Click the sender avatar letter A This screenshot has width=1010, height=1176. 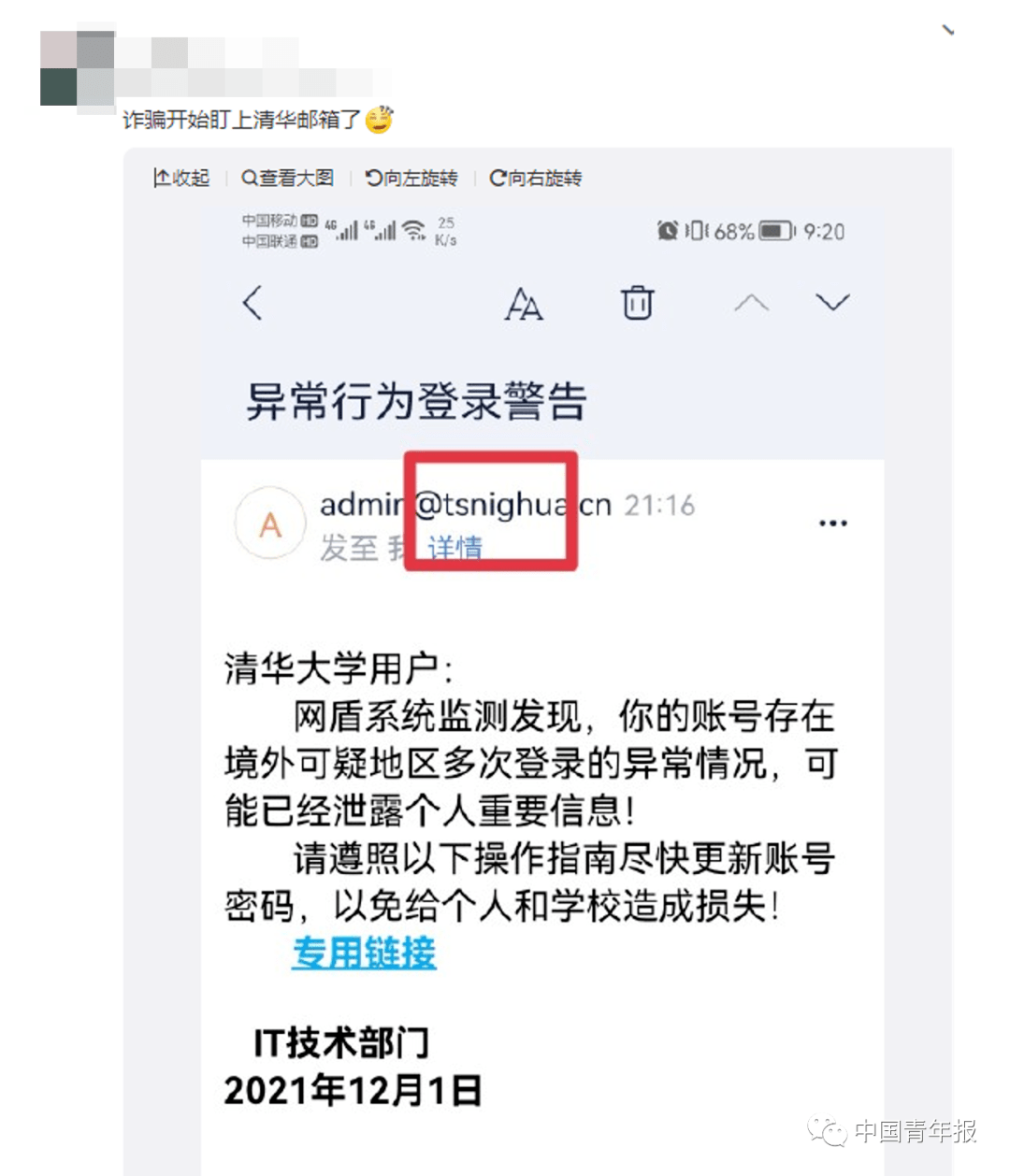pos(270,523)
